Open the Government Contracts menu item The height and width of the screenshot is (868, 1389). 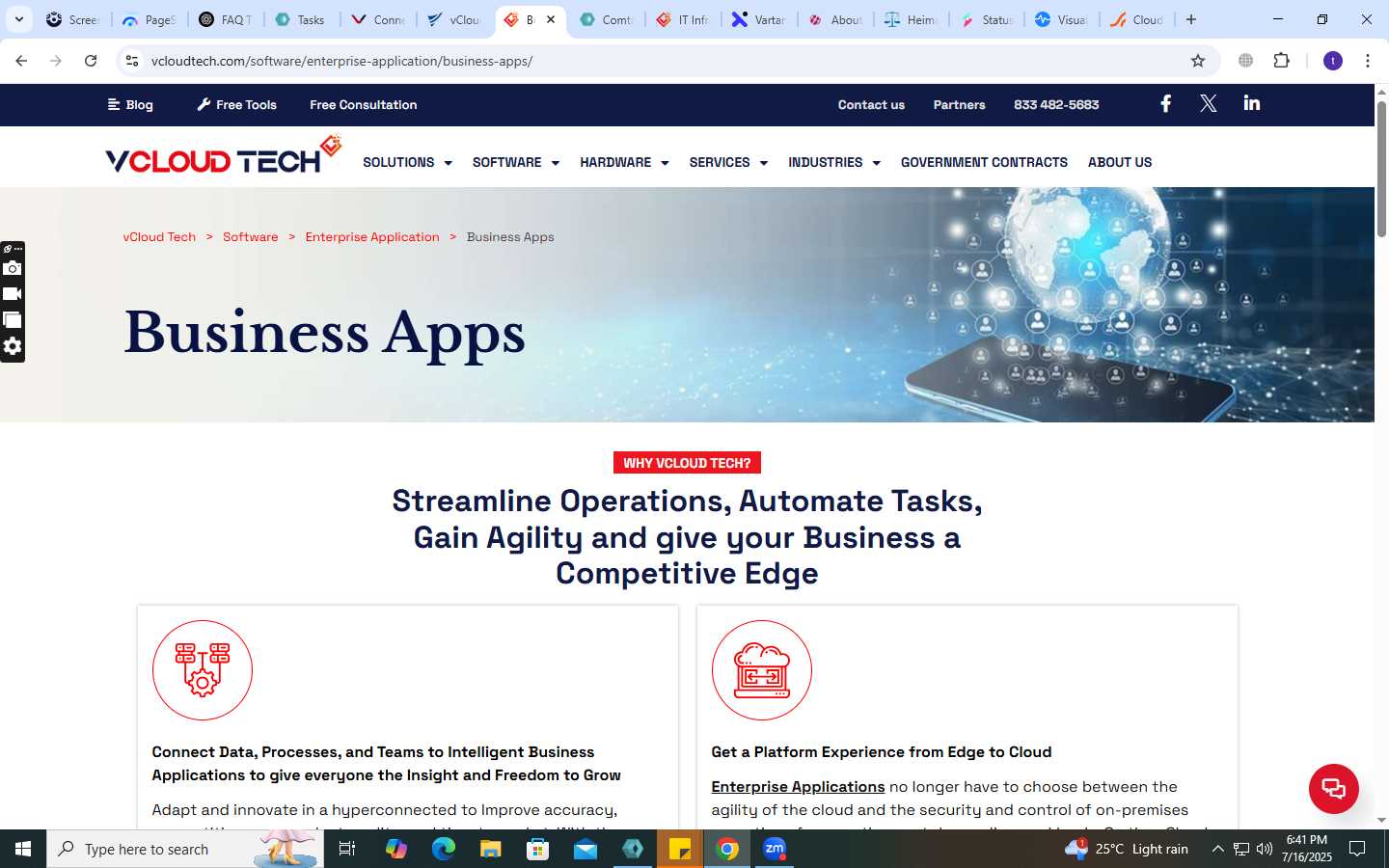coord(984,162)
